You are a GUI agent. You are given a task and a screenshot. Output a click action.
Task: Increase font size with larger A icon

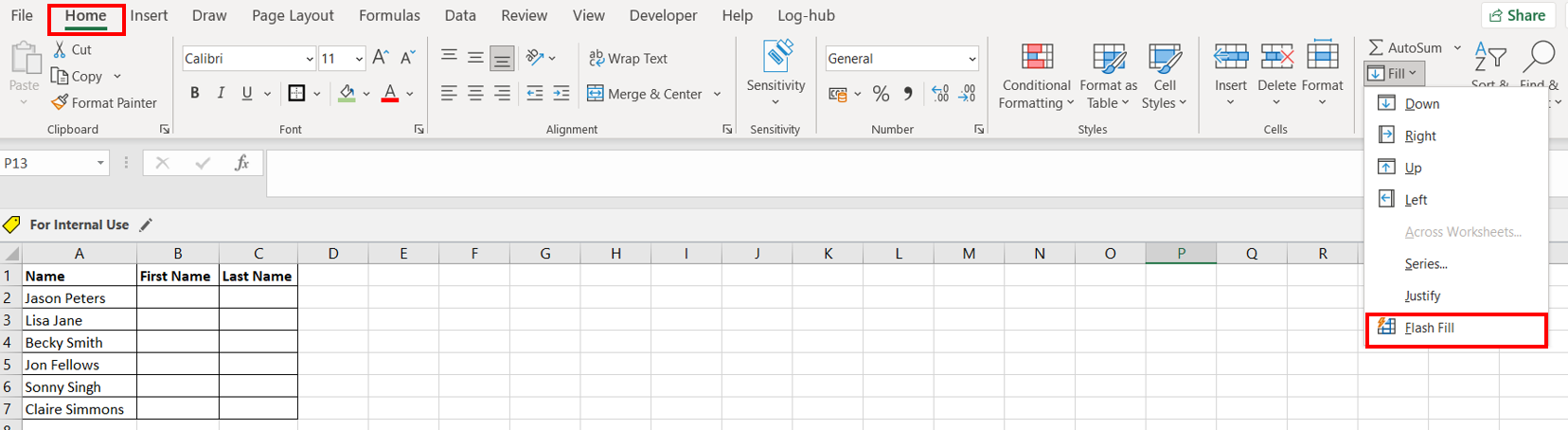tap(381, 58)
